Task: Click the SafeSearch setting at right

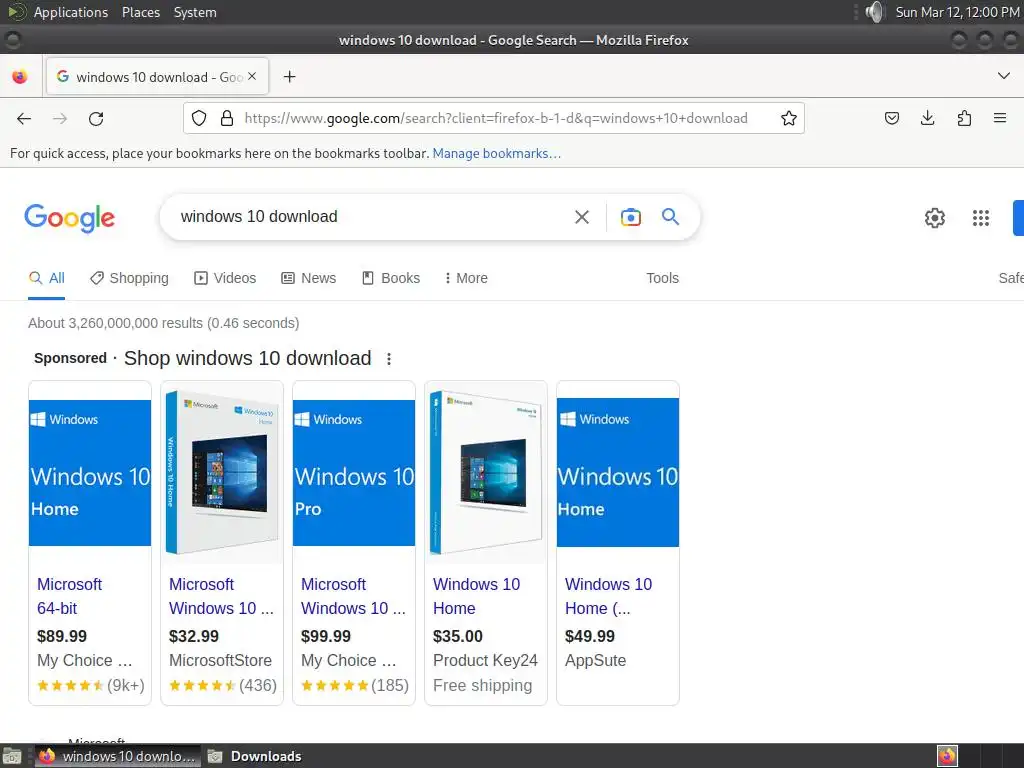Action: [x=1010, y=278]
